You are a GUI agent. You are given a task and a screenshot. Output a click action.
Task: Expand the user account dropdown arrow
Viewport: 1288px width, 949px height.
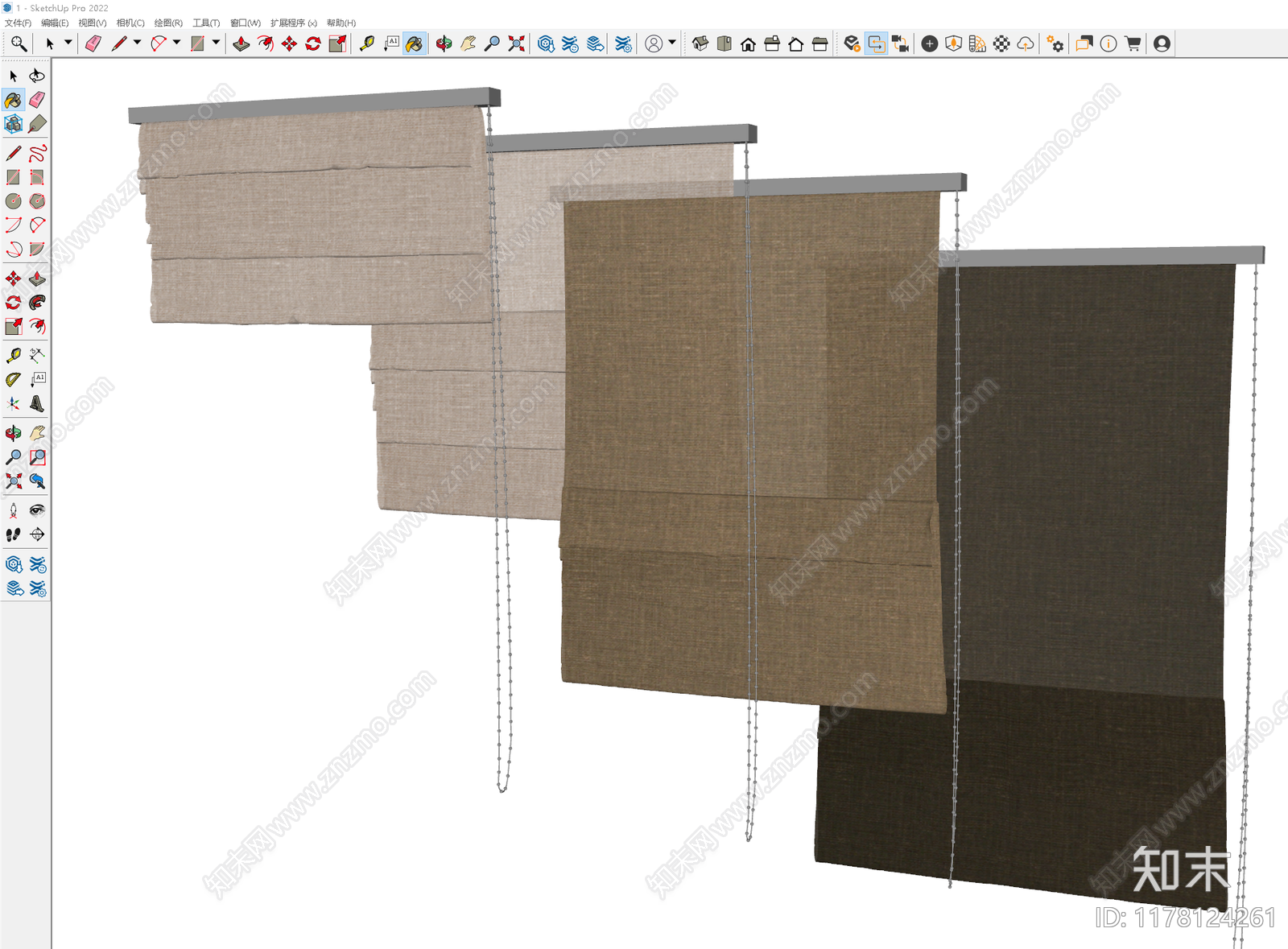672,43
